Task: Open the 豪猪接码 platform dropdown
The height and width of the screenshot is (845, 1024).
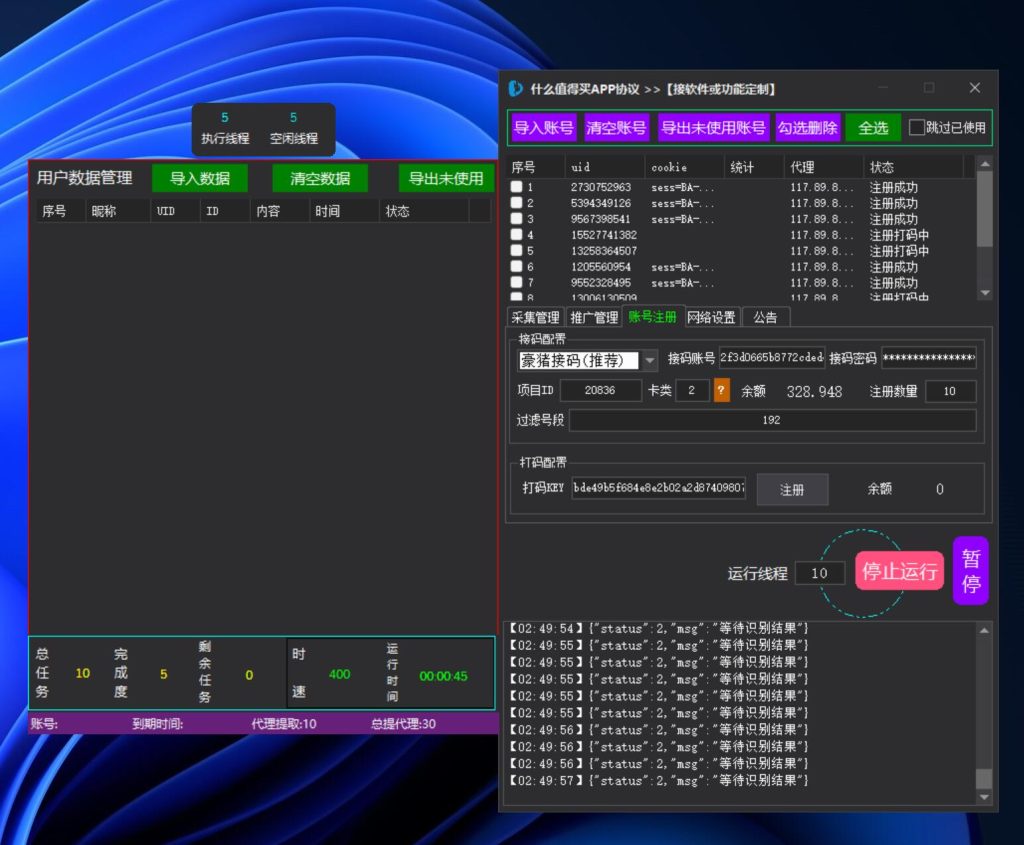Action: 650,360
